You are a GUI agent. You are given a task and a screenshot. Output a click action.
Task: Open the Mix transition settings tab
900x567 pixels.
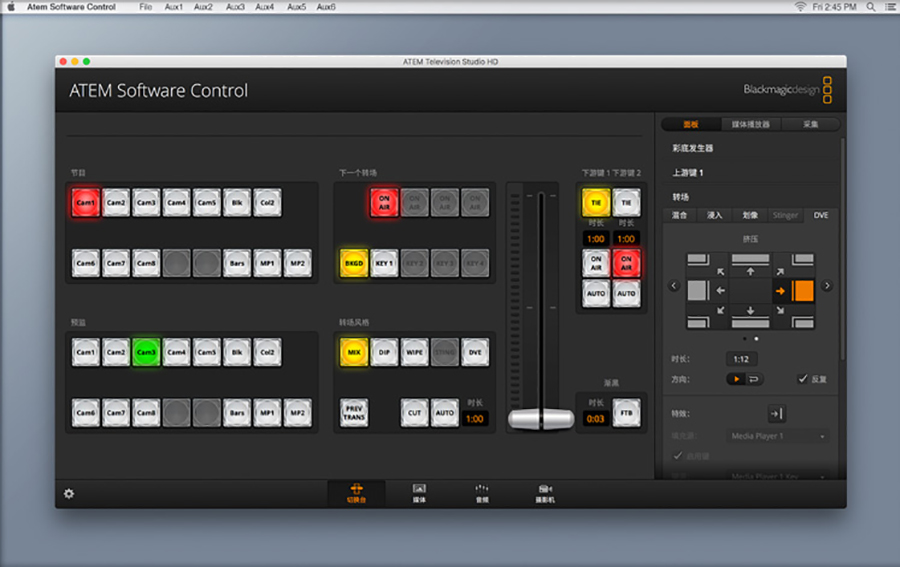click(x=680, y=215)
